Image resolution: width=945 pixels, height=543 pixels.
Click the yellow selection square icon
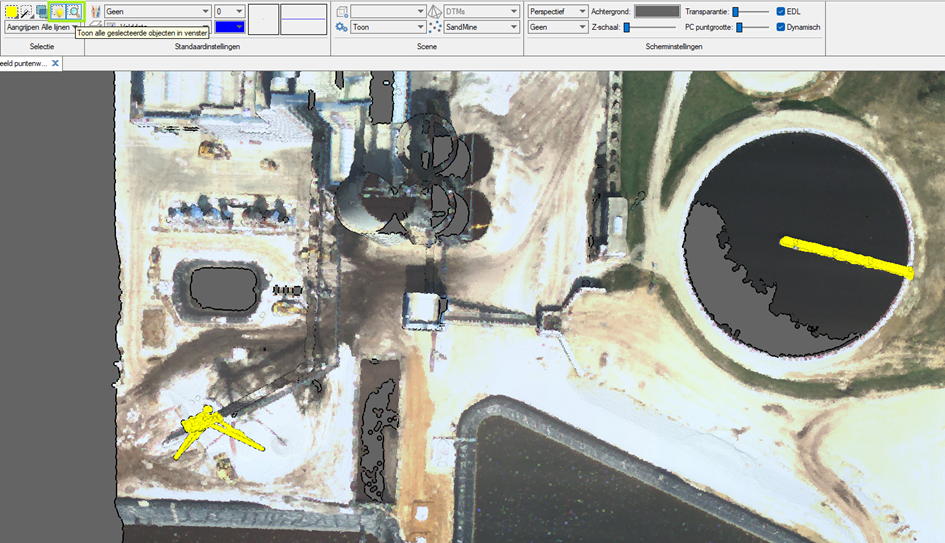(x=10, y=11)
